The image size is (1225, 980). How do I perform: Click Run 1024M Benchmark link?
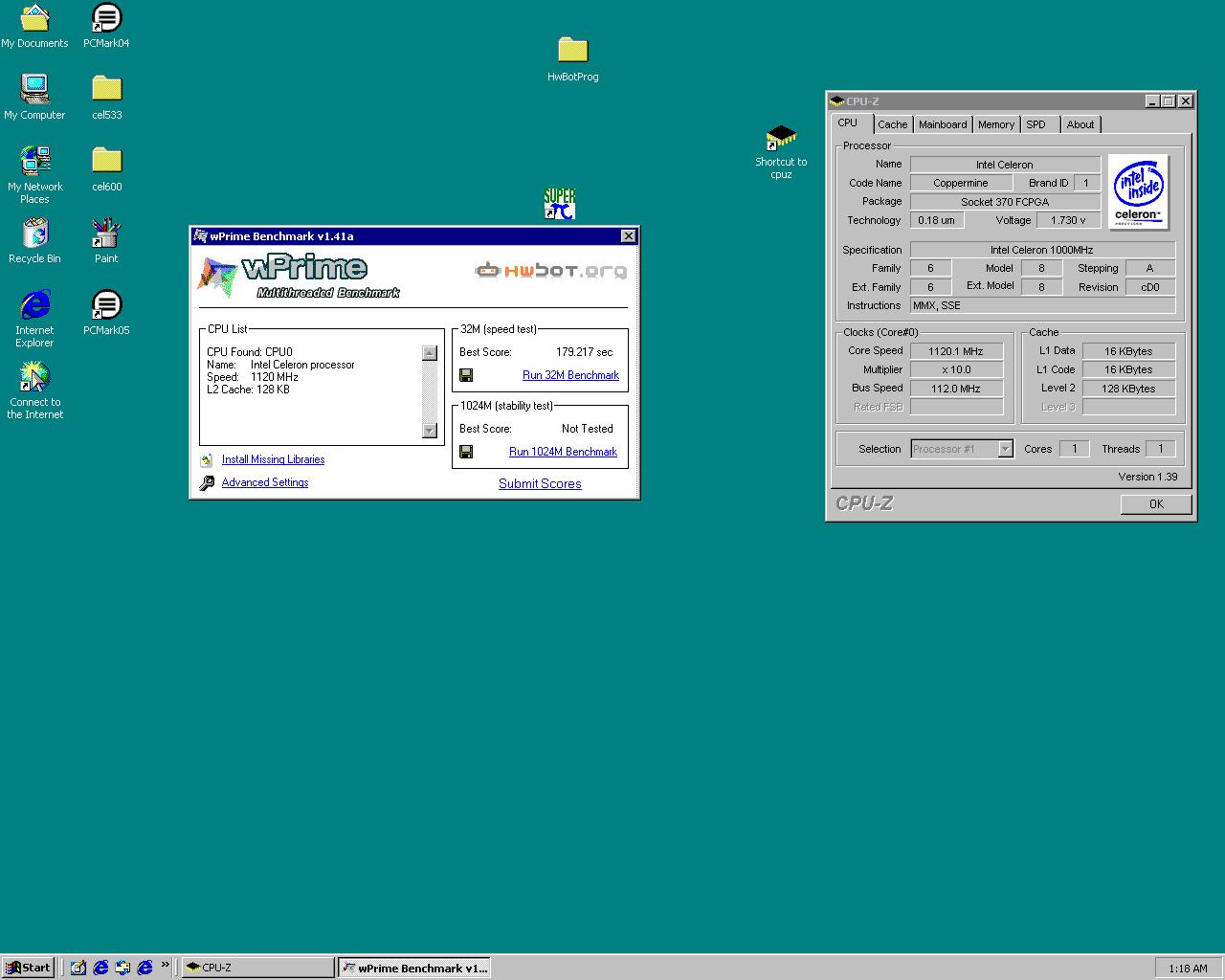pyautogui.click(x=563, y=452)
